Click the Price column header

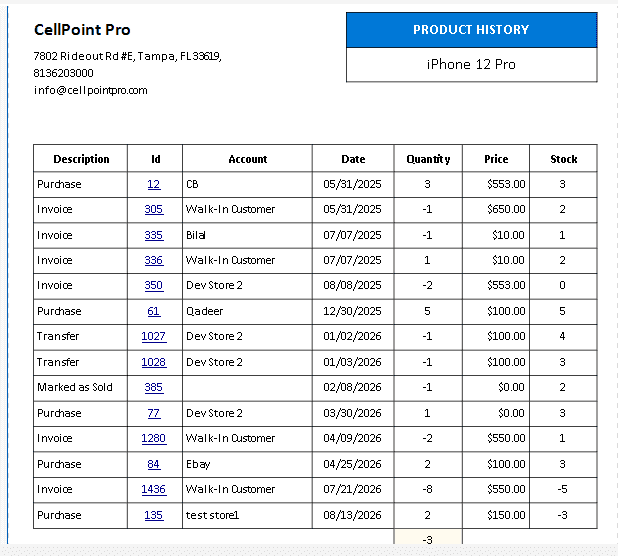click(x=496, y=159)
